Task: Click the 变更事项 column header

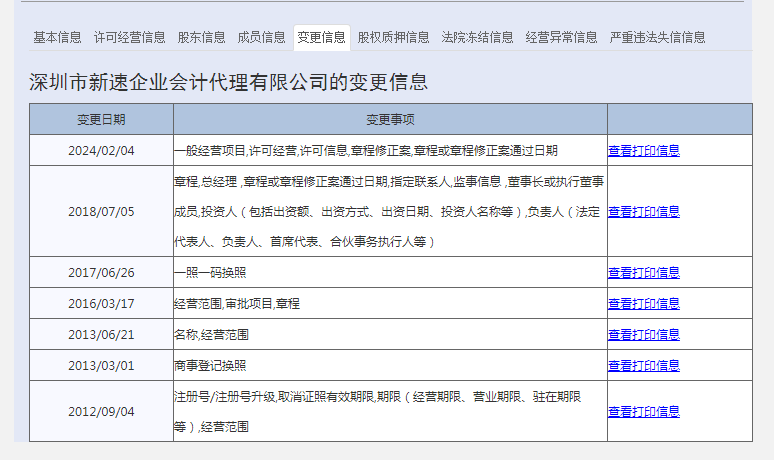Action: coord(390,120)
